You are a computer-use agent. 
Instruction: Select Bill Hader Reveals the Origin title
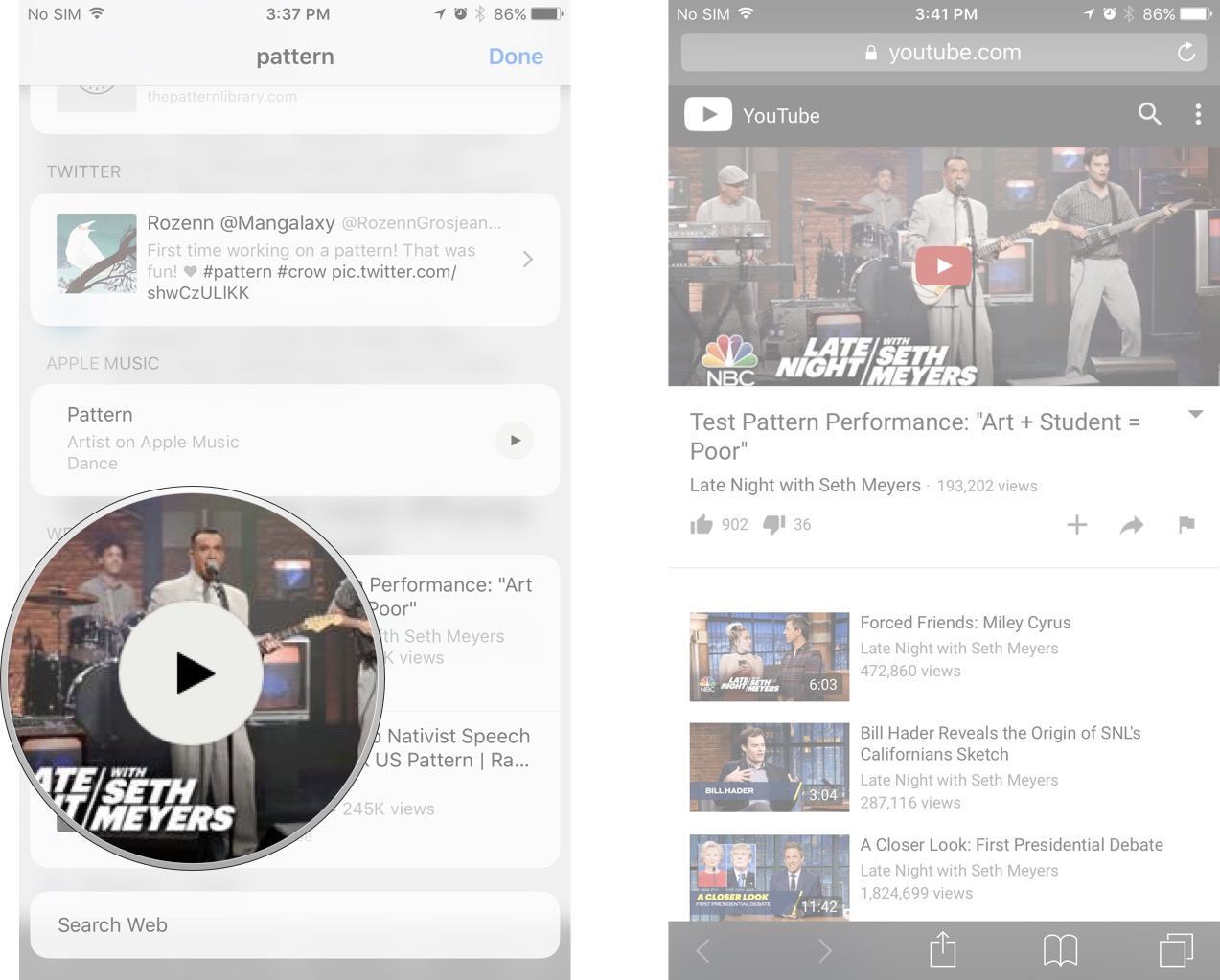click(x=1001, y=743)
